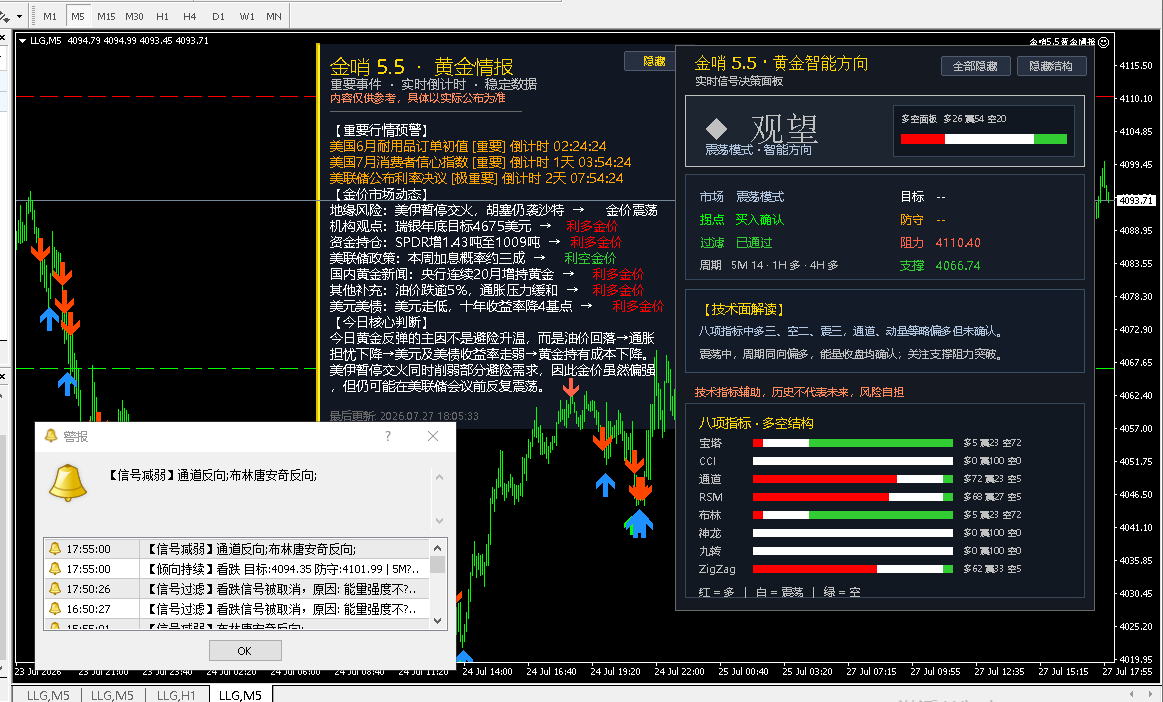This screenshot has height=702, width=1163.
Task: Click the 最后更新 2026.07.27 timestamp
Action: (404, 416)
